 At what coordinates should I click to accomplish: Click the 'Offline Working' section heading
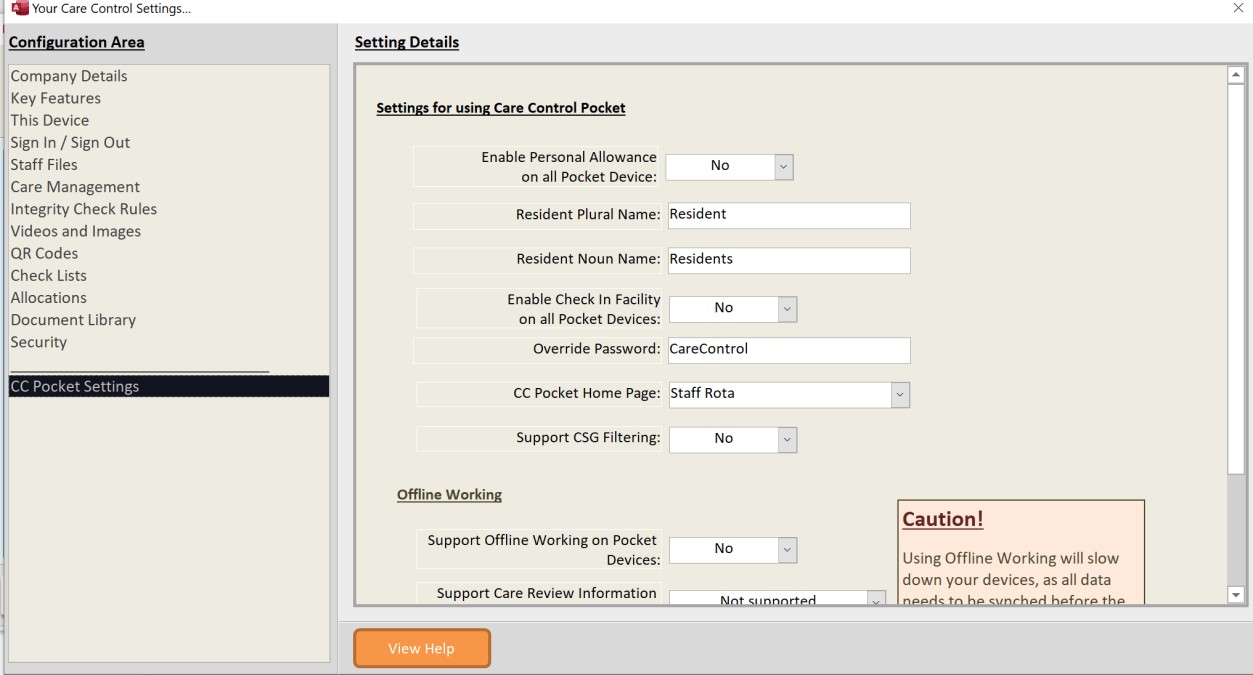[449, 495]
